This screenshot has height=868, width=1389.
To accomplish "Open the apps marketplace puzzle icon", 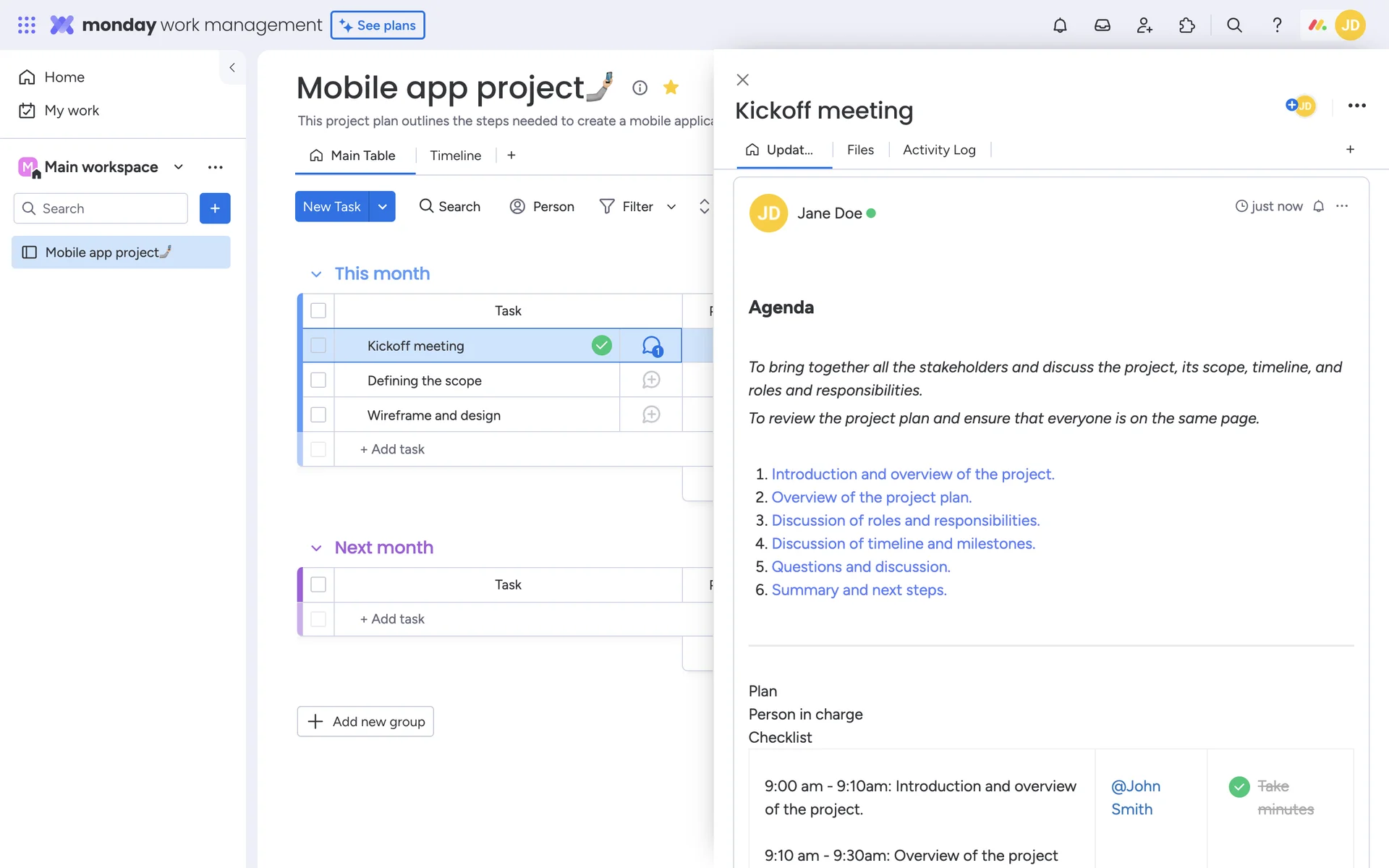I will tap(1186, 25).
